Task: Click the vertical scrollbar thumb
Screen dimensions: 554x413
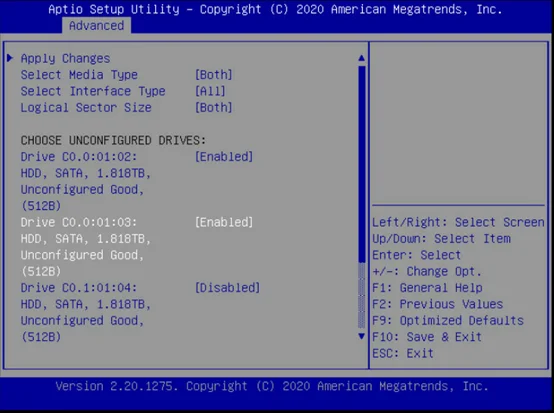Action: (361, 164)
